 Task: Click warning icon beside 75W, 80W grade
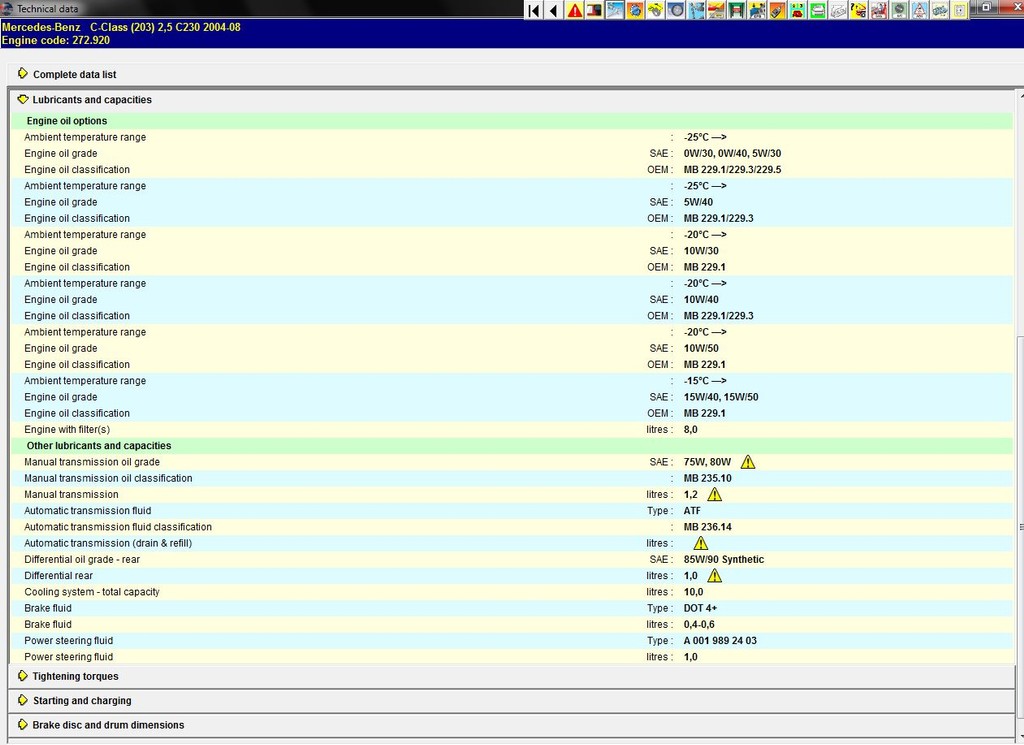748,462
